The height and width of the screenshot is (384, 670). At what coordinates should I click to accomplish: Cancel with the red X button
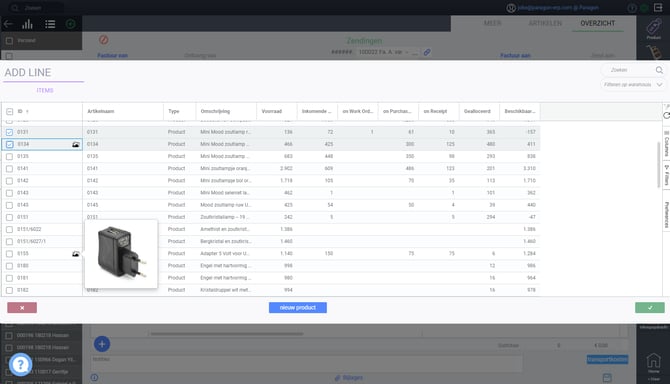(22, 308)
